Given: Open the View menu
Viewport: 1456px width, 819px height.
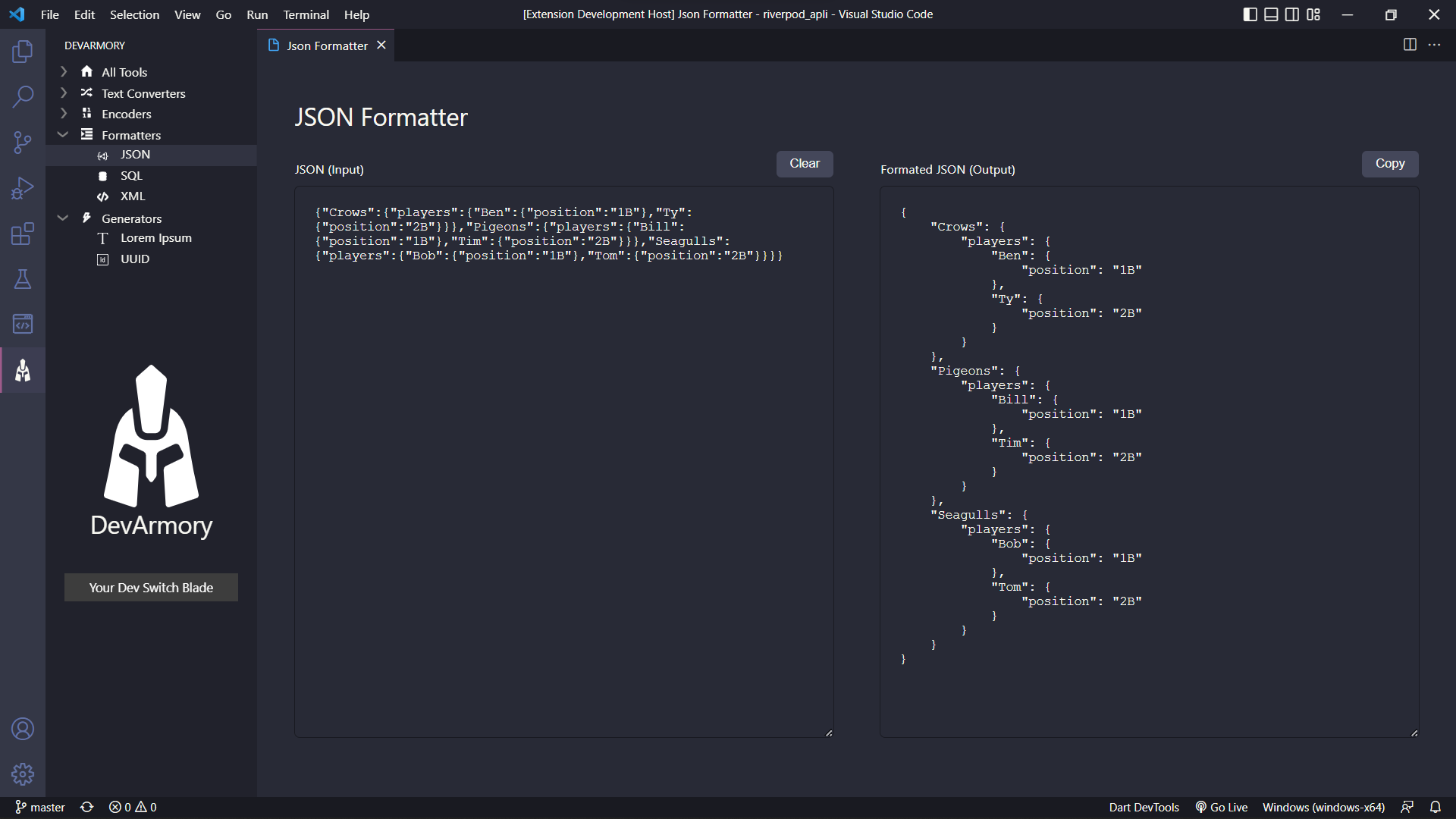Looking at the screenshot, I should pyautogui.click(x=187, y=14).
